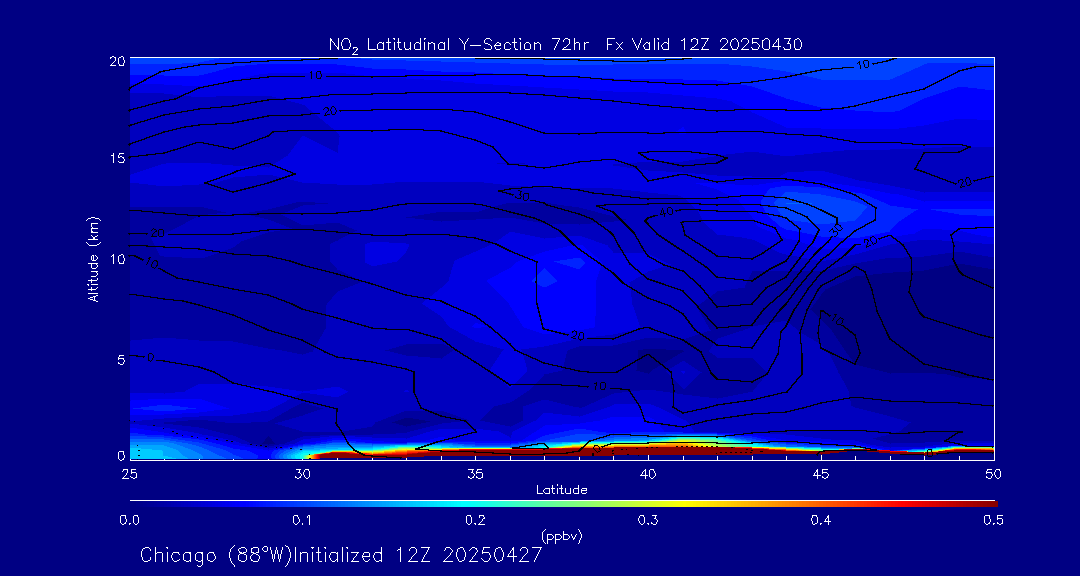Click the contour label "40" inside the plot
This screenshot has height=576, width=1080.
click(x=666, y=212)
